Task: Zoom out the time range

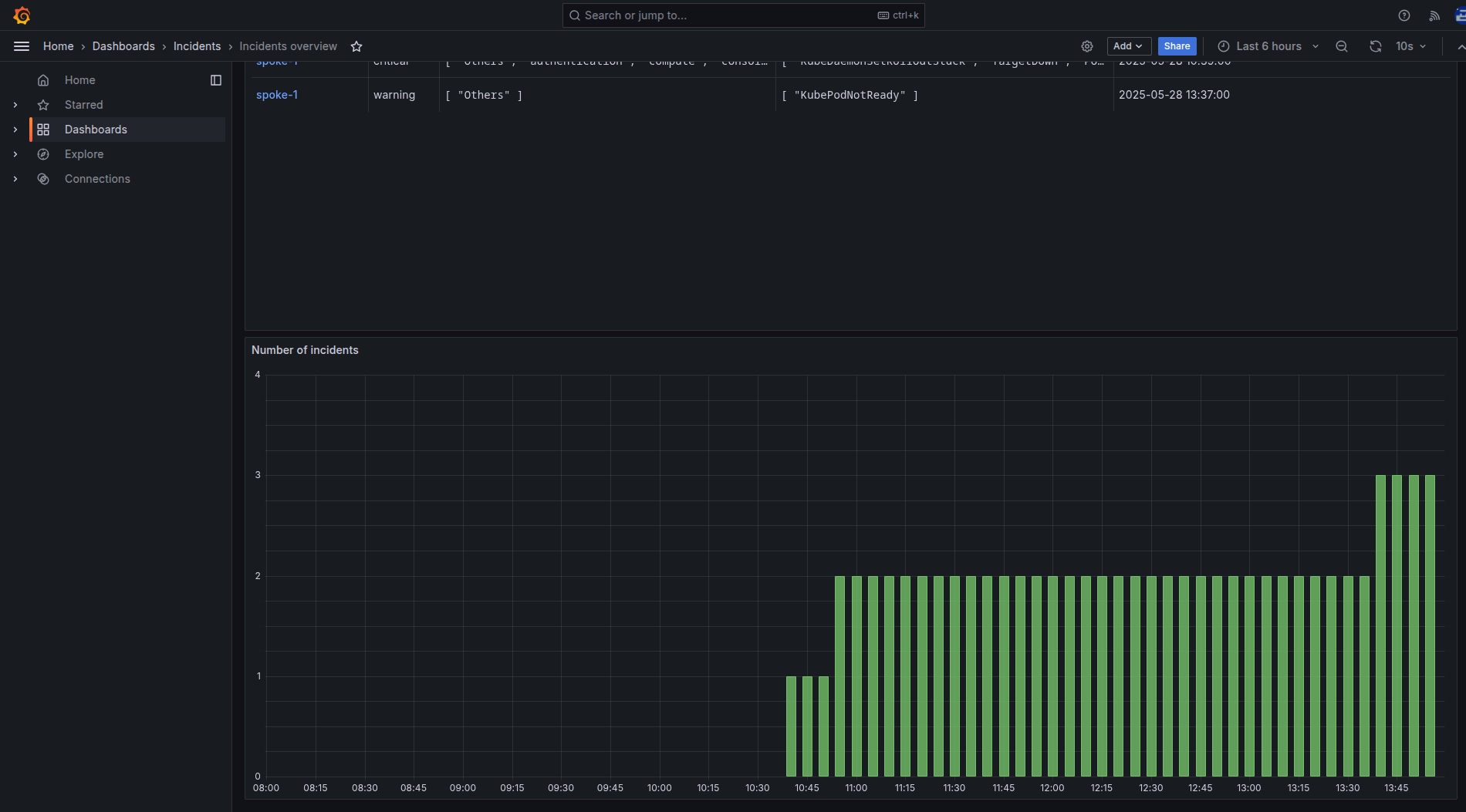Action: click(1342, 46)
